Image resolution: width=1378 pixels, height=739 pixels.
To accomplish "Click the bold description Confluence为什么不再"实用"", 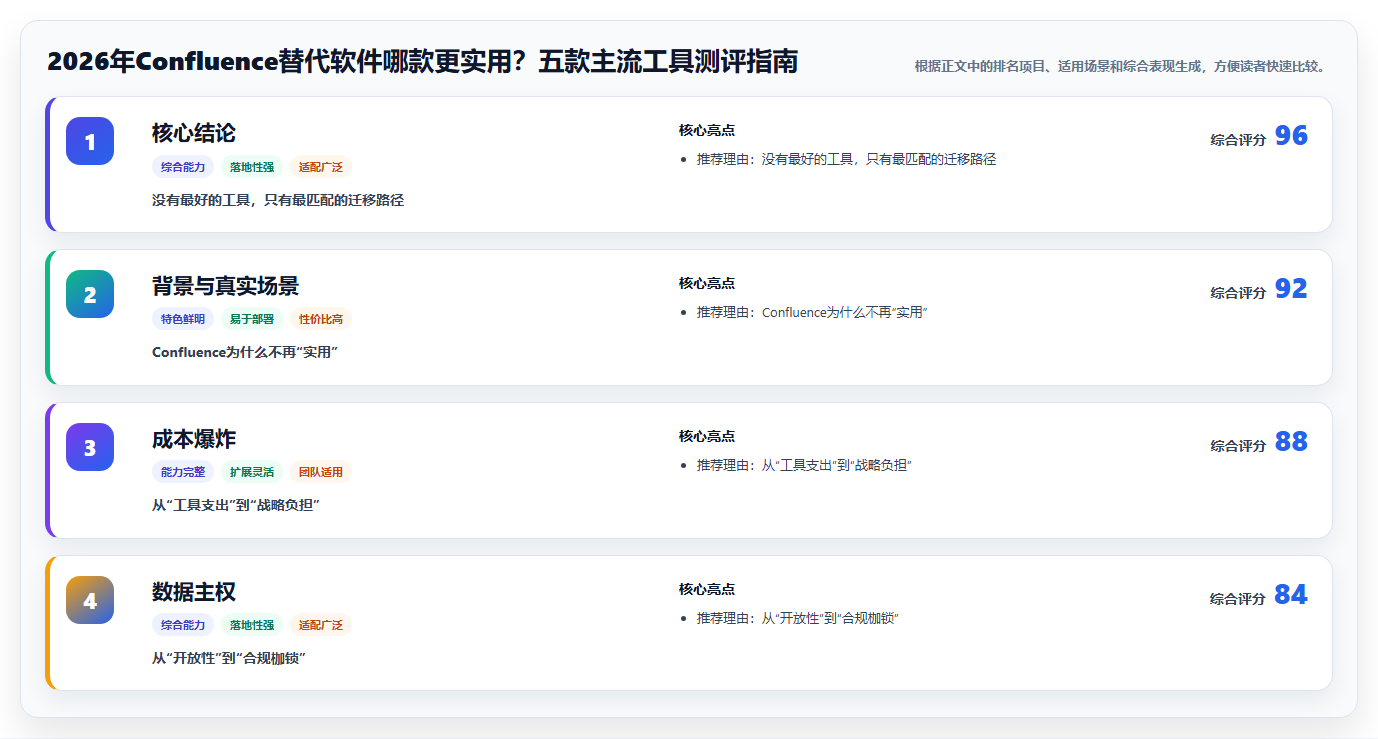I will [245, 352].
